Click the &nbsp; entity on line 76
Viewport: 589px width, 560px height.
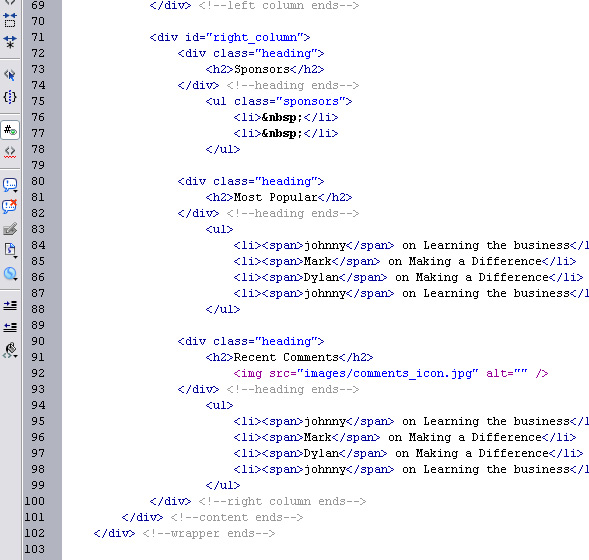pos(282,118)
